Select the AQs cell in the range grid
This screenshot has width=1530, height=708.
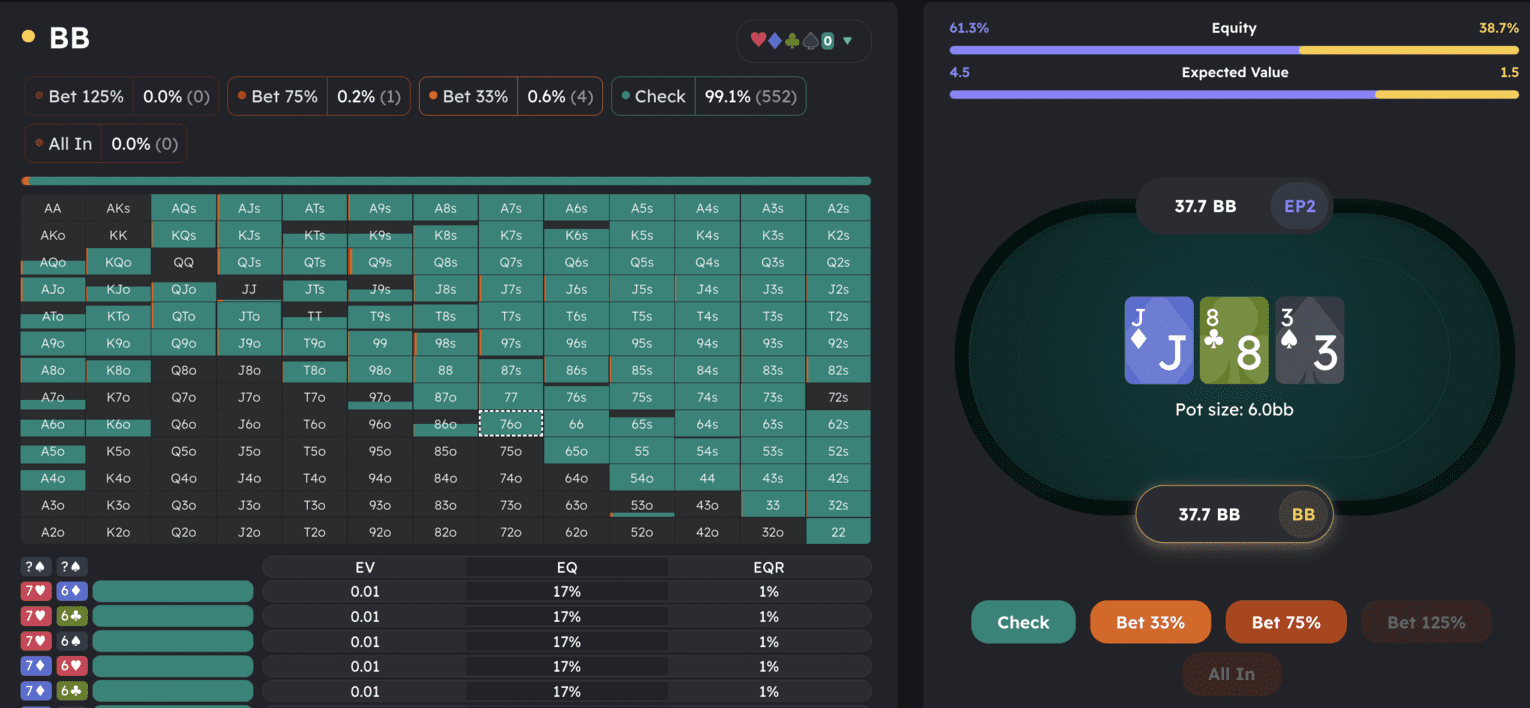pyautogui.click(x=184, y=208)
